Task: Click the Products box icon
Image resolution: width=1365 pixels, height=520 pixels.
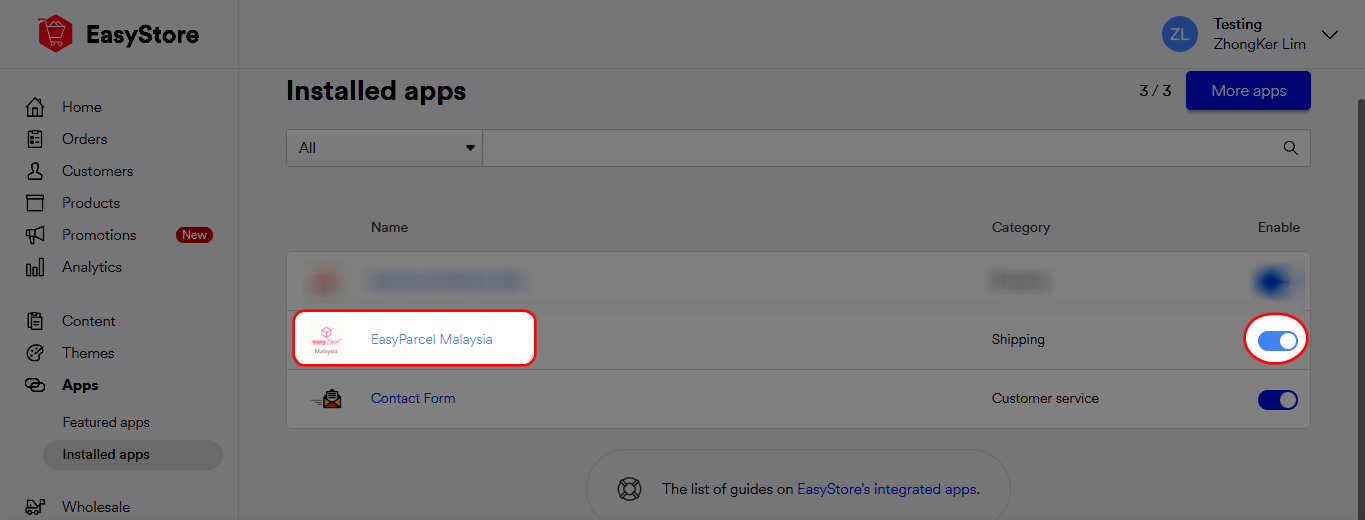Action: (35, 203)
